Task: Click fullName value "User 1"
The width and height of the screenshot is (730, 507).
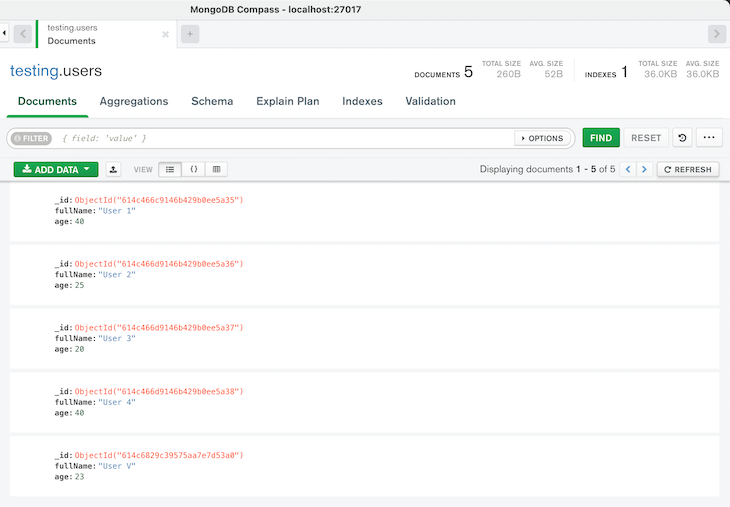Action: click(x=117, y=211)
